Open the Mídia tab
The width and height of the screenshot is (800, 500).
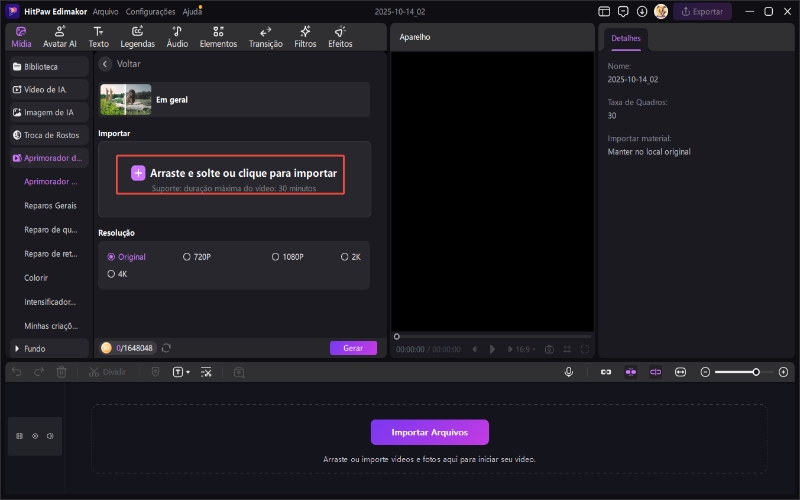coord(21,37)
